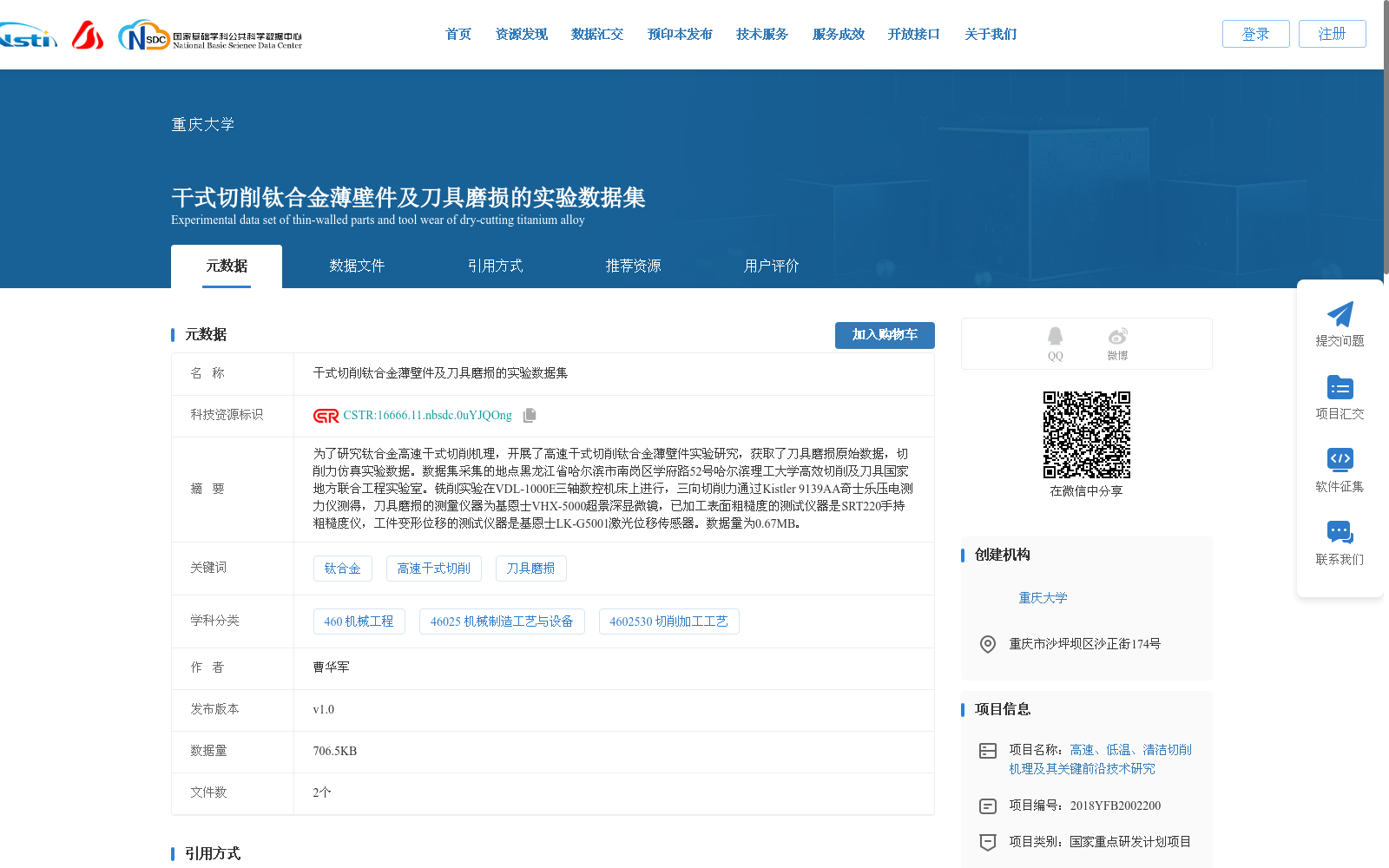Open the 资源发现 menu item

click(x=521, y=34)
